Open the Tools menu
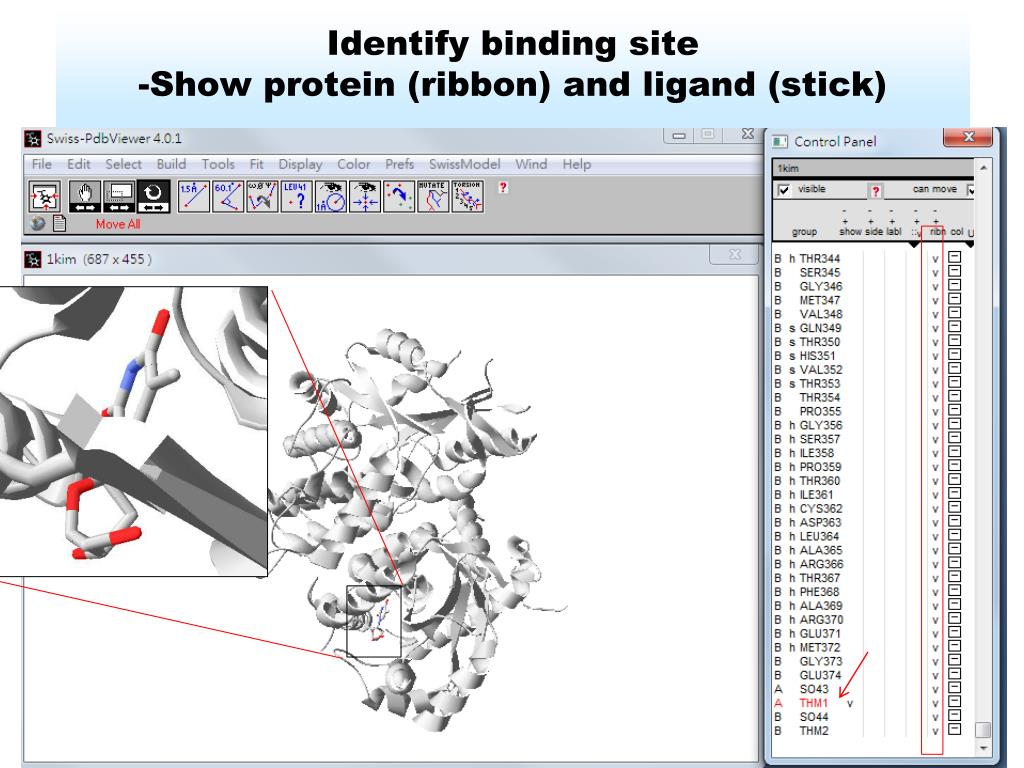1024x768 pixels. (218, 164)
